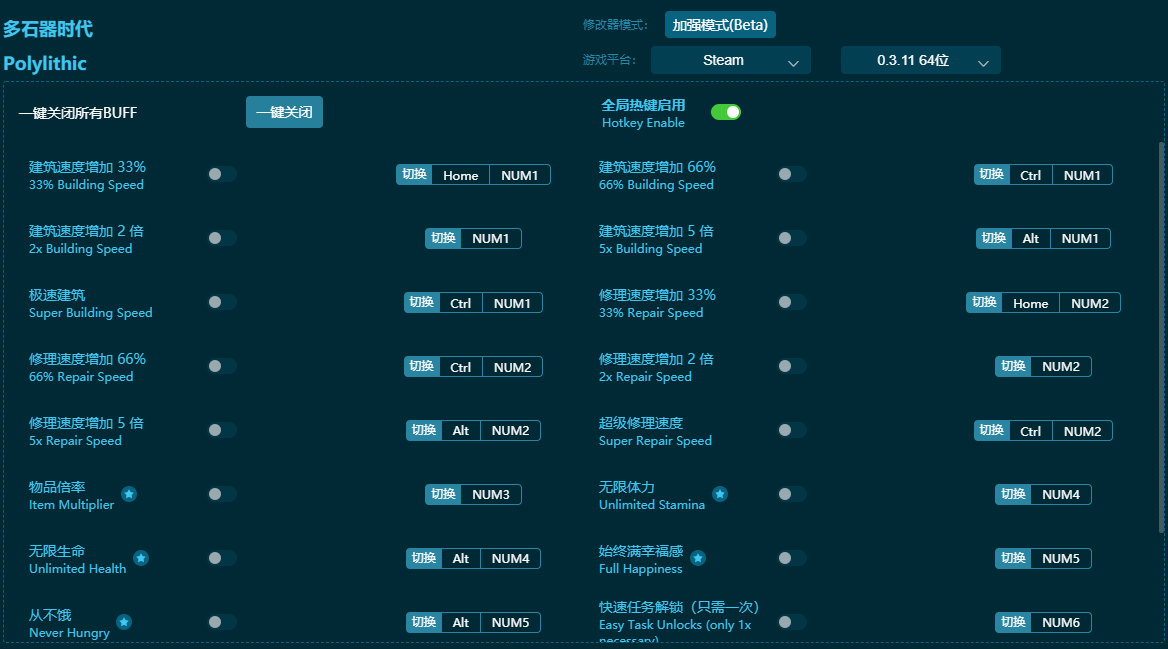
Task: Open the 0.3.11 64位 version dropdown
Action: (920, 60)
